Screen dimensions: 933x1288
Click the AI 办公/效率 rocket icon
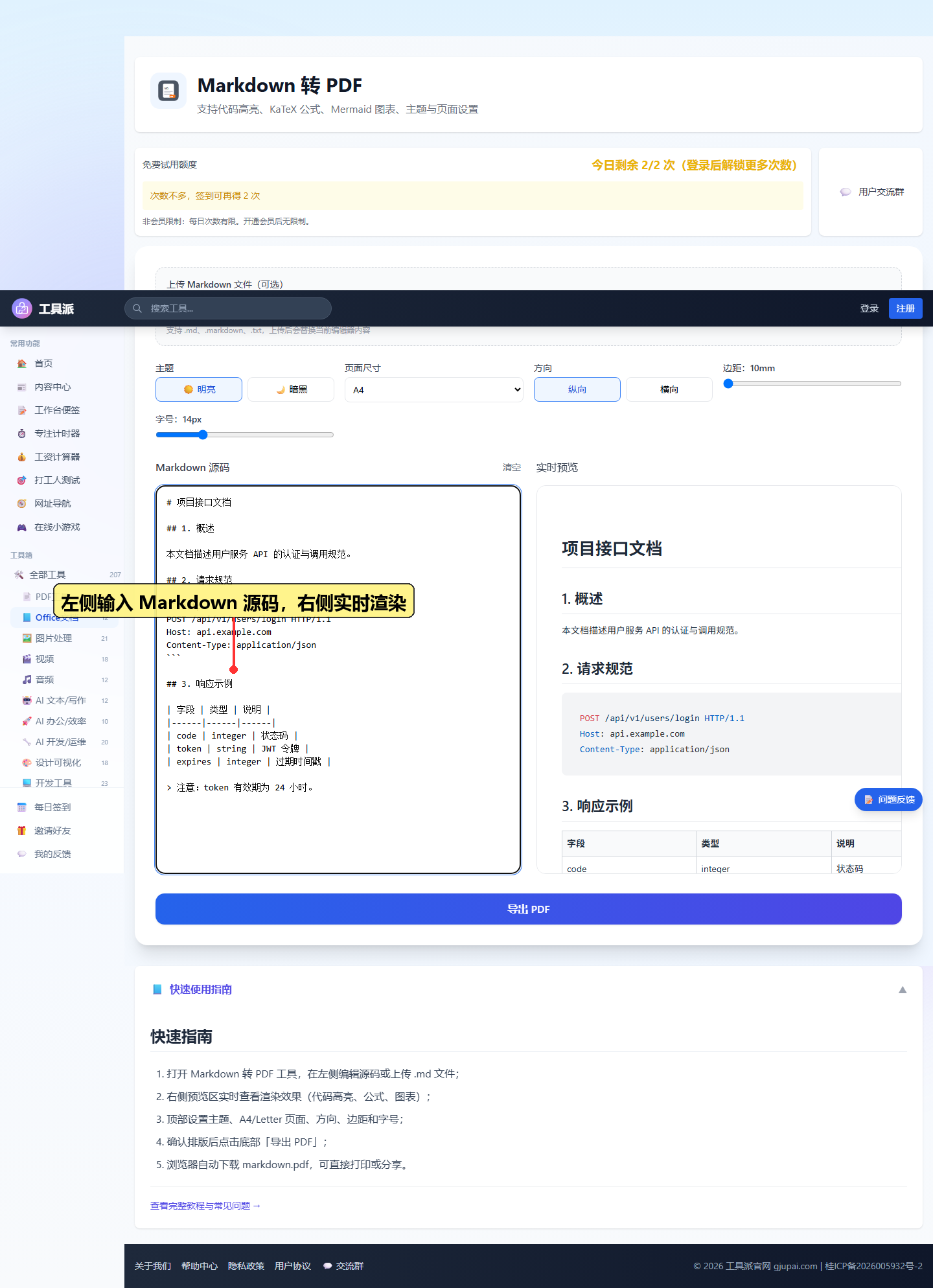[27, 721]
